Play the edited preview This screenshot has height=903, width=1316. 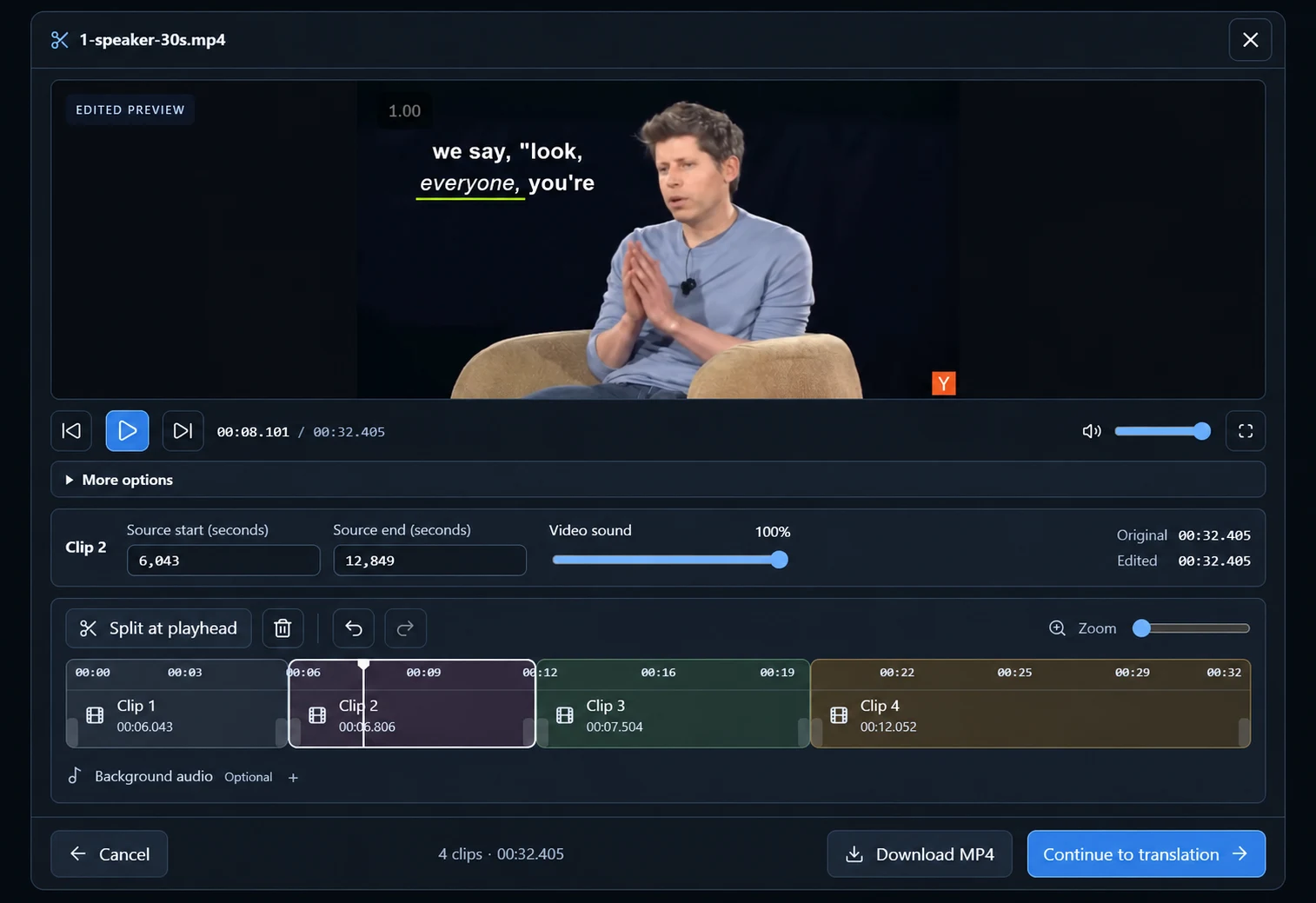[127, 431]
